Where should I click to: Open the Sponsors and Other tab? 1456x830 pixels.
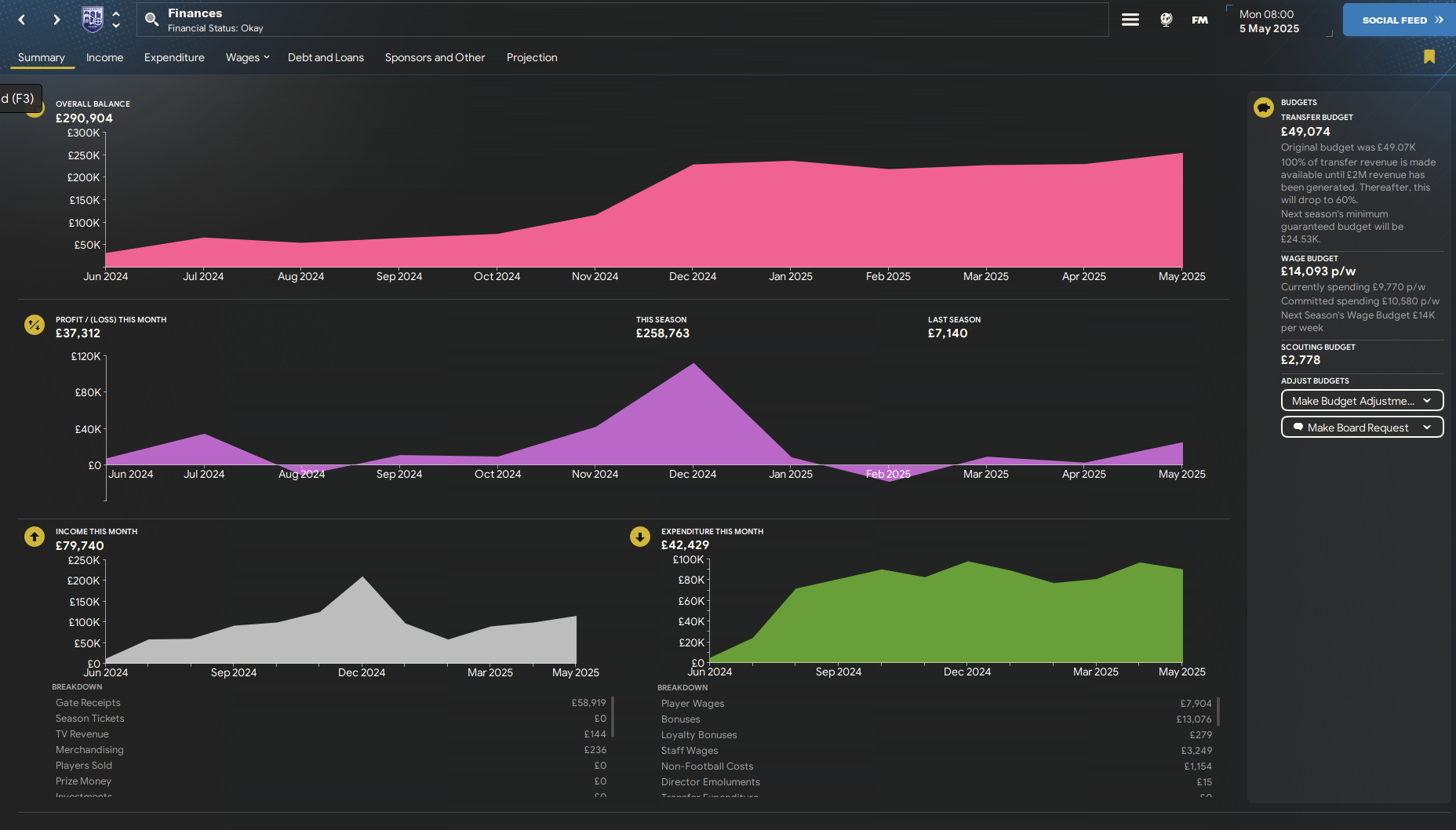click(435, 57)
